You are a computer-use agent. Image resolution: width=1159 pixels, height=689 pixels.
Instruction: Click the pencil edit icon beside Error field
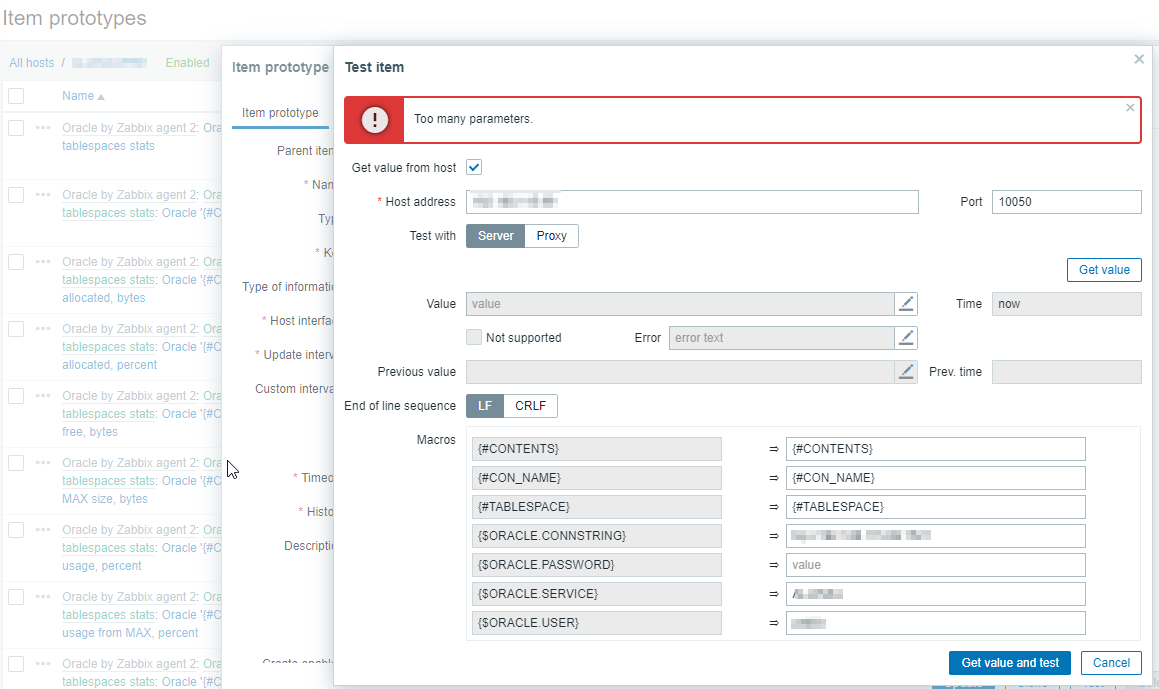click(906, 338)
